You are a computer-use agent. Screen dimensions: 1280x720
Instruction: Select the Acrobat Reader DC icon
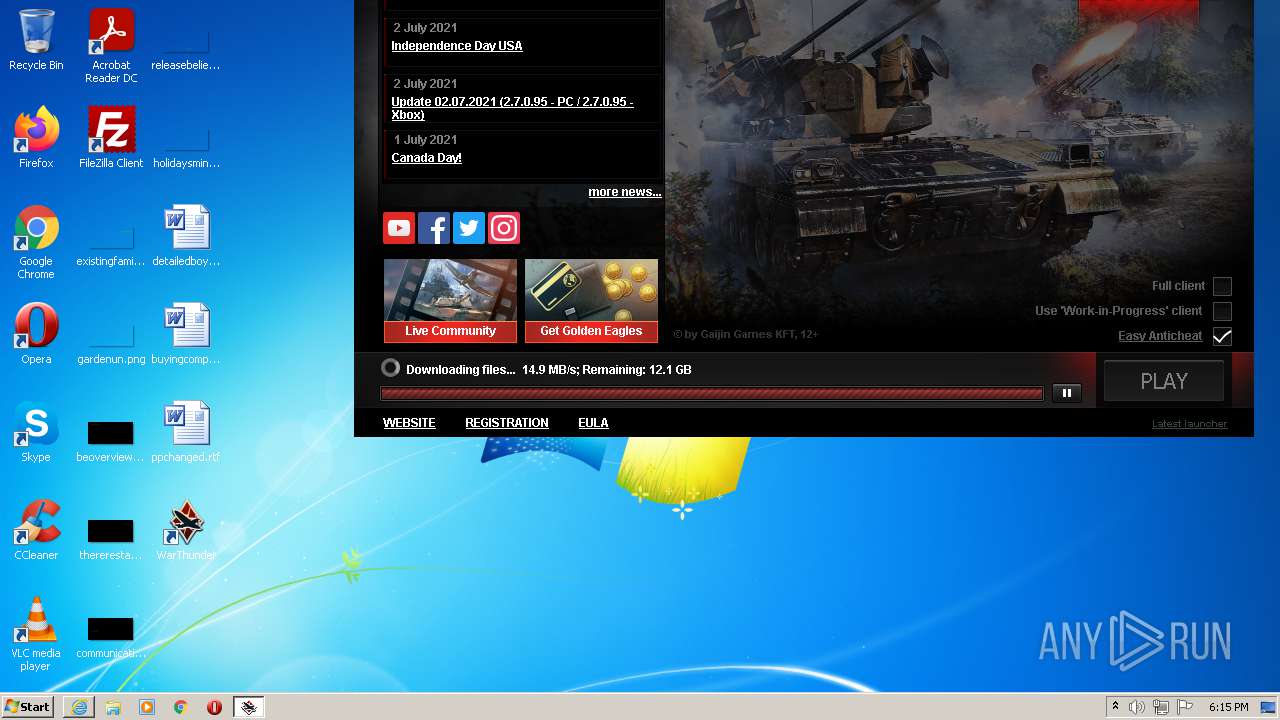111,46
